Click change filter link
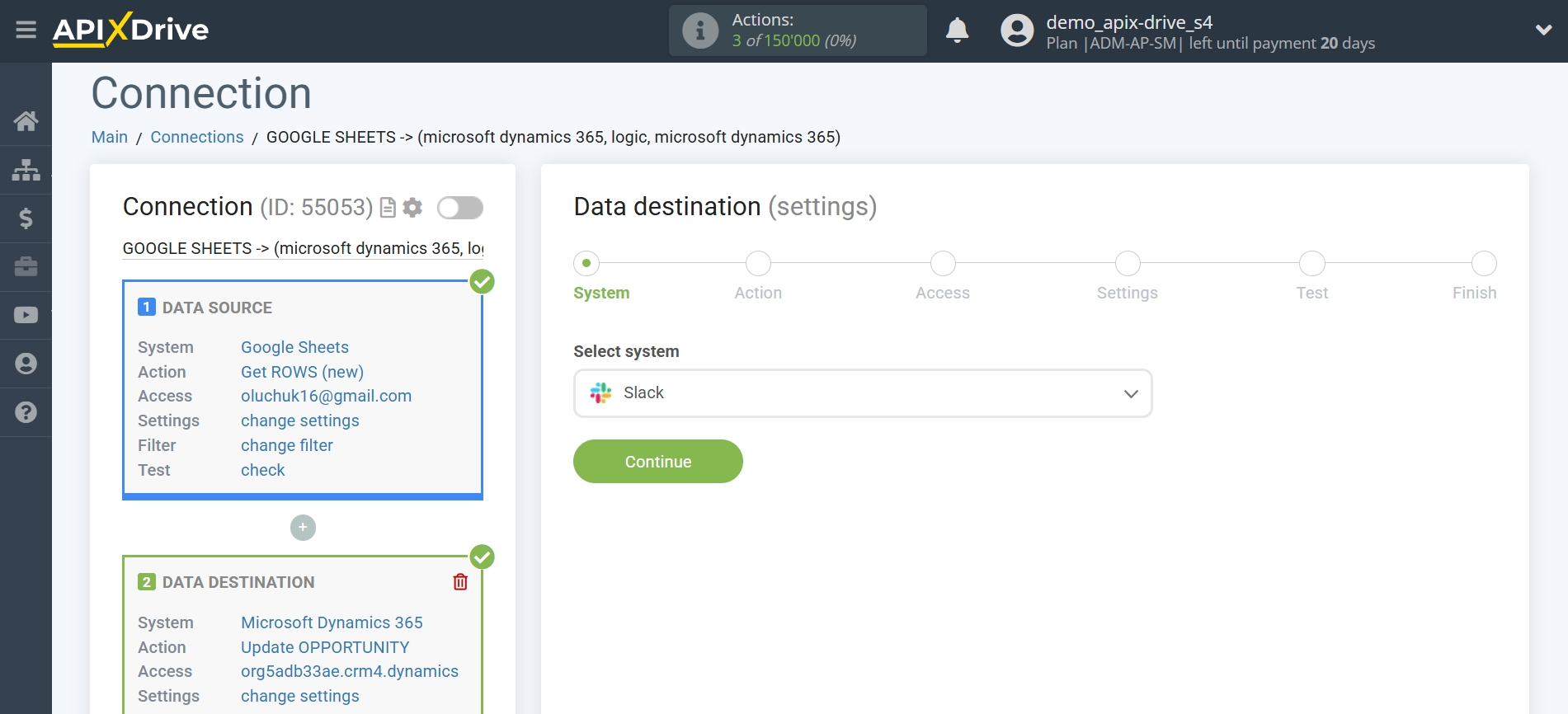The height and width of the screenshot is (714, 1568). coord(287,445)
